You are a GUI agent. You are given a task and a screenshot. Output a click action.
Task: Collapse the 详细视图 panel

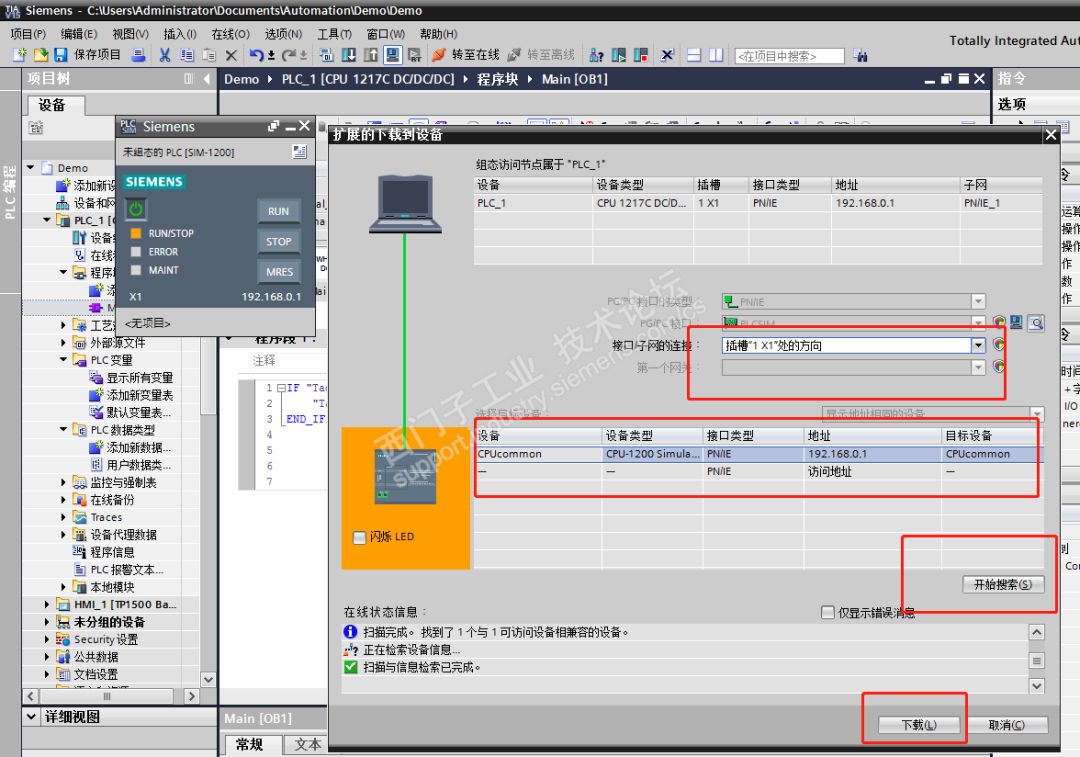[x=31, y=717]
